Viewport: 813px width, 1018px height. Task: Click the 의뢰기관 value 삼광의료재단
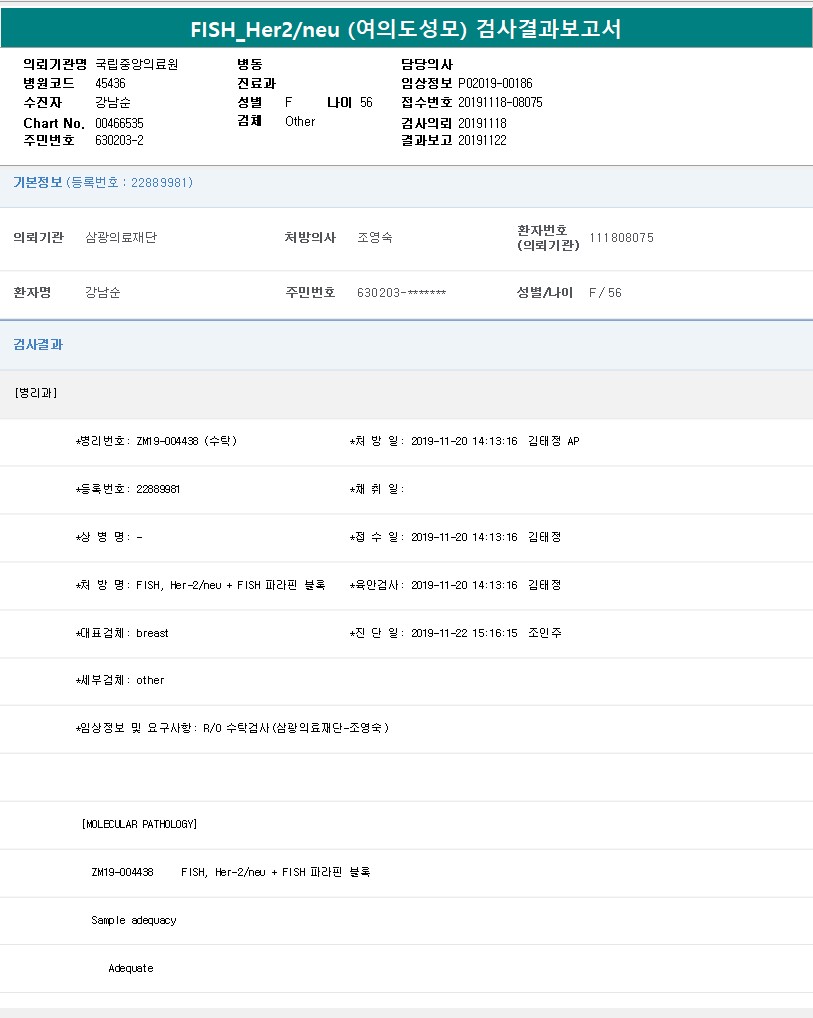121,238
